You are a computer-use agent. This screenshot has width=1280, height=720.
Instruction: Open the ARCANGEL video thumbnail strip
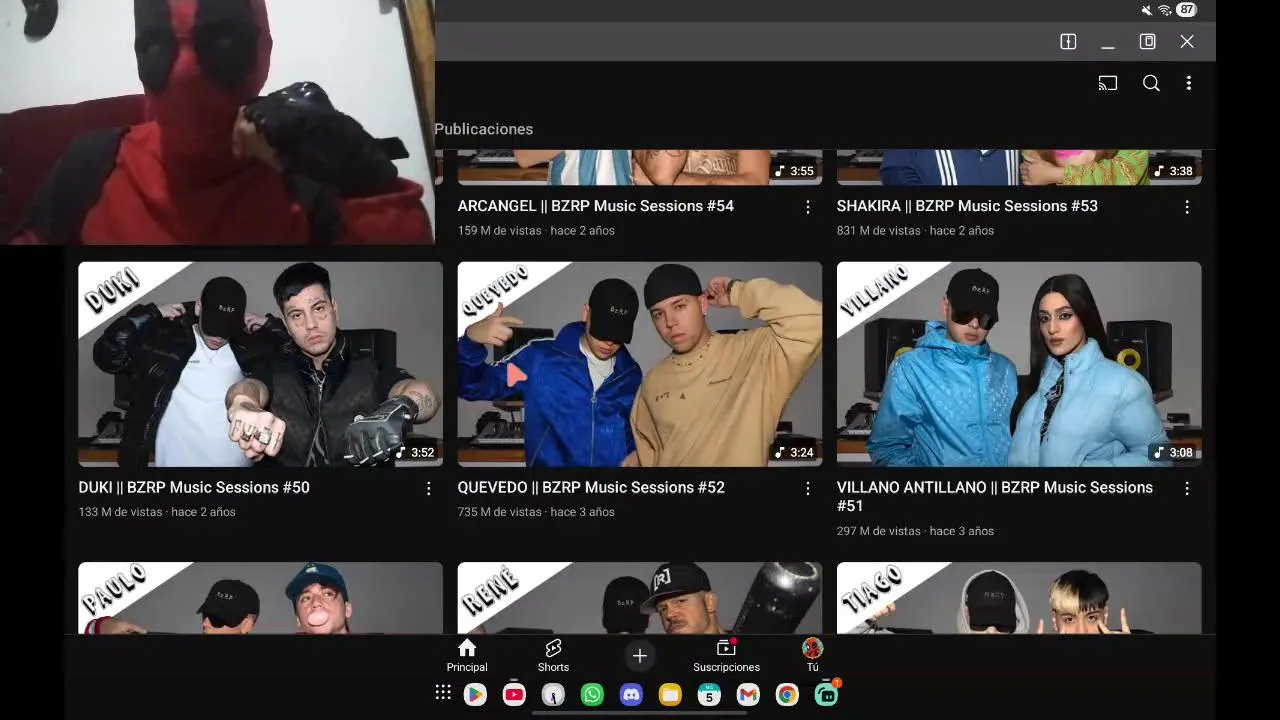tap(640, 168)
